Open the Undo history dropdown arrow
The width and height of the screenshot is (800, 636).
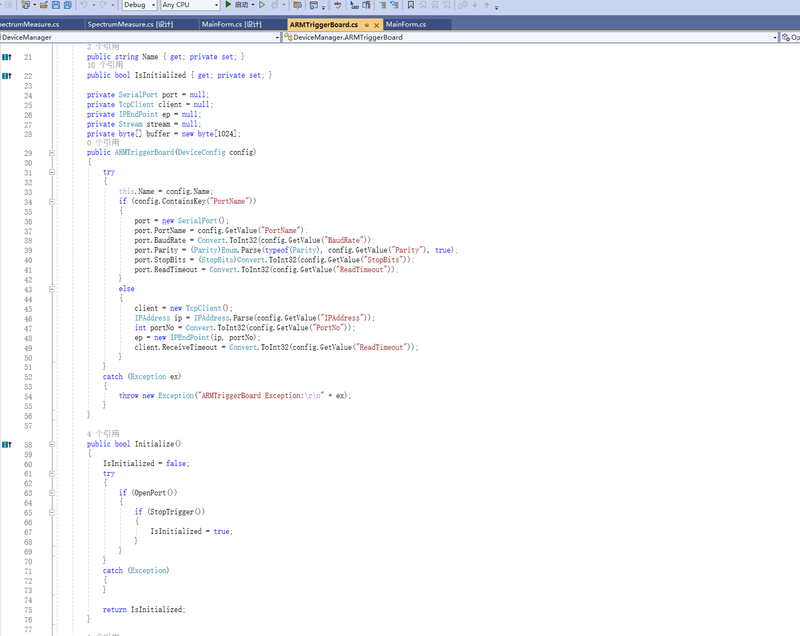pos(94,5)
